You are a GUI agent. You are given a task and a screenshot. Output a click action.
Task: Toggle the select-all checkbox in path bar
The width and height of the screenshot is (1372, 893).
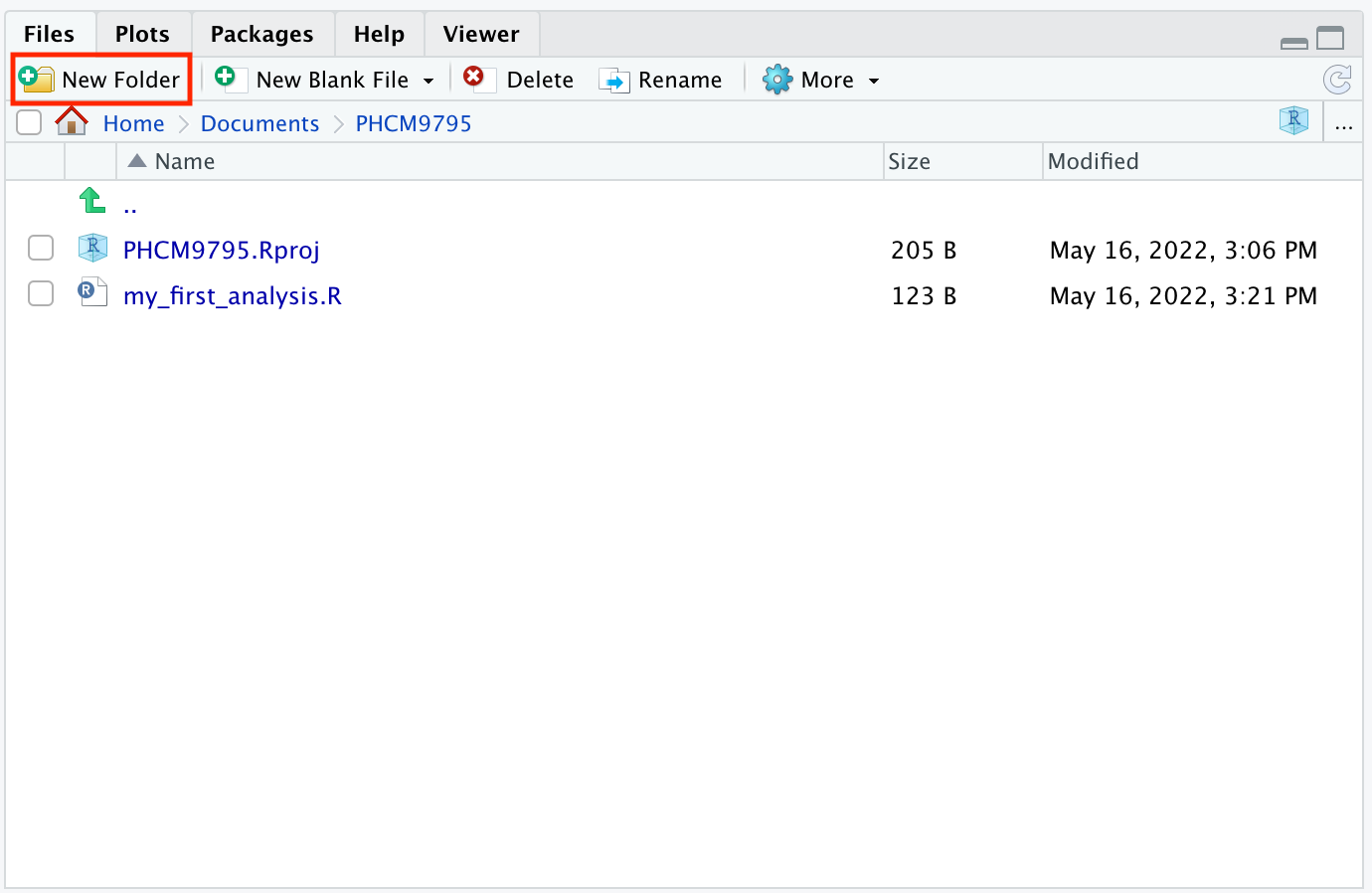pos(29,122)
